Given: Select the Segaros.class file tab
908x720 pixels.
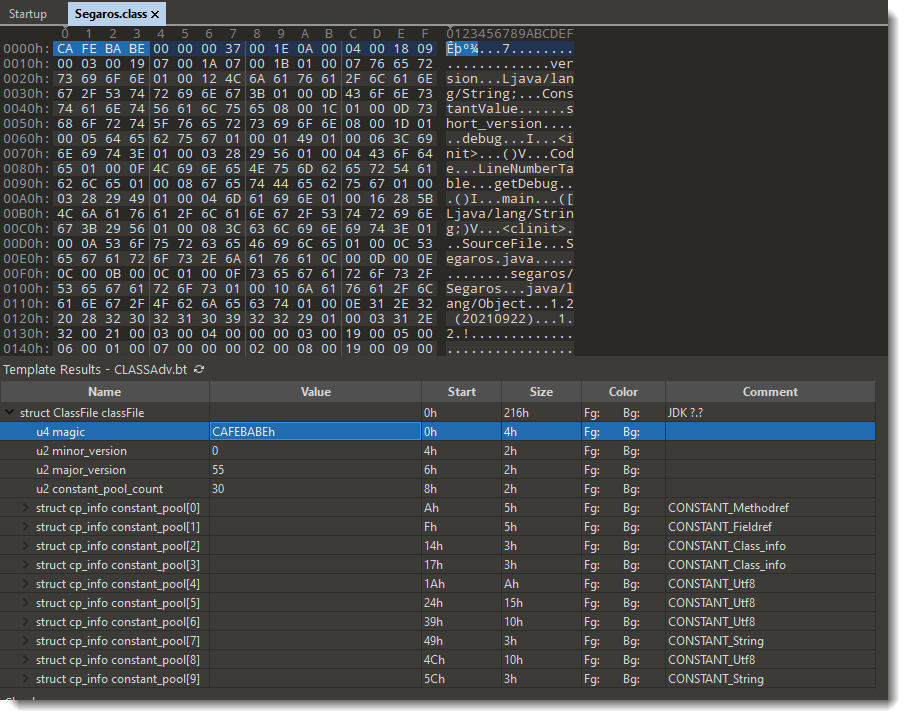Looking at the screenshot, I should tap(110, 15).
